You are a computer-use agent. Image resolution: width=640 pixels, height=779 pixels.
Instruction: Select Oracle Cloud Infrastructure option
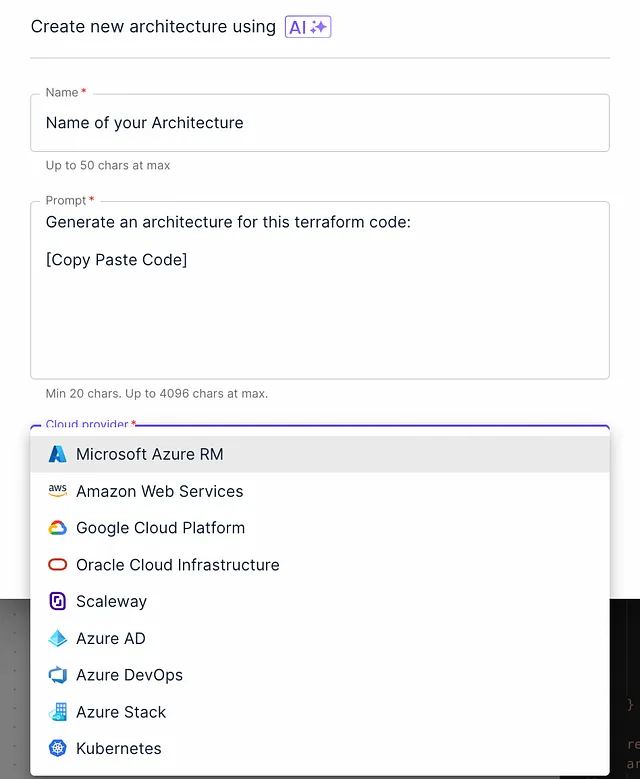320,564
